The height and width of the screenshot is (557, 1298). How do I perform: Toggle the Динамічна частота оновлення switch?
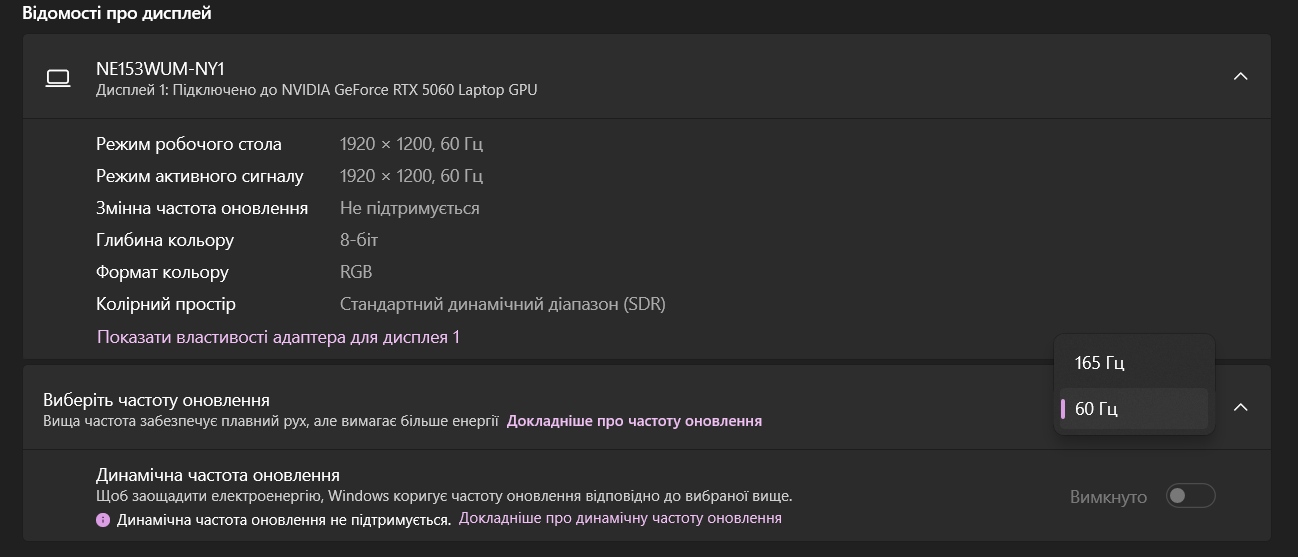[1190, 496]
